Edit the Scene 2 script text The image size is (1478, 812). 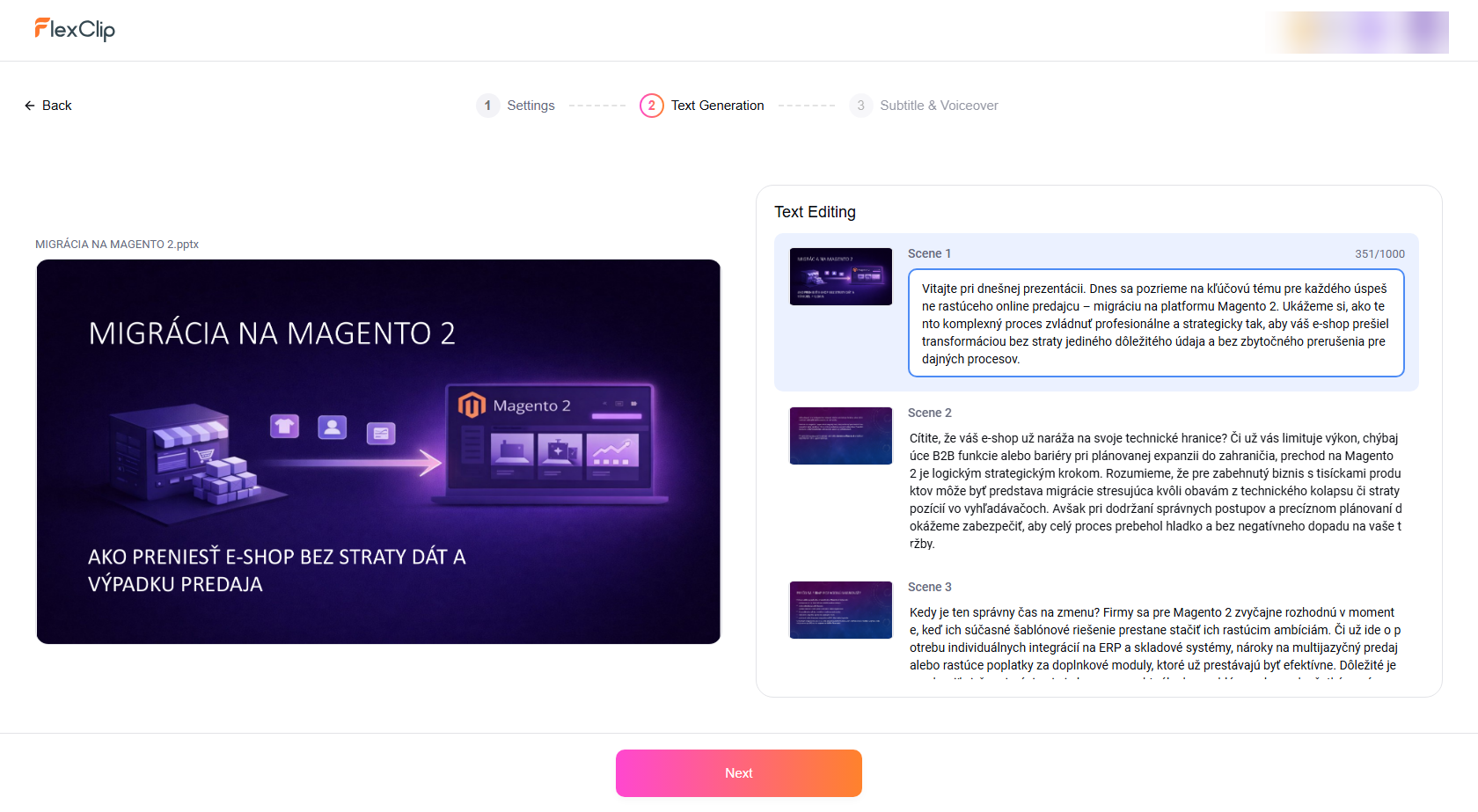coord(1152,491)
